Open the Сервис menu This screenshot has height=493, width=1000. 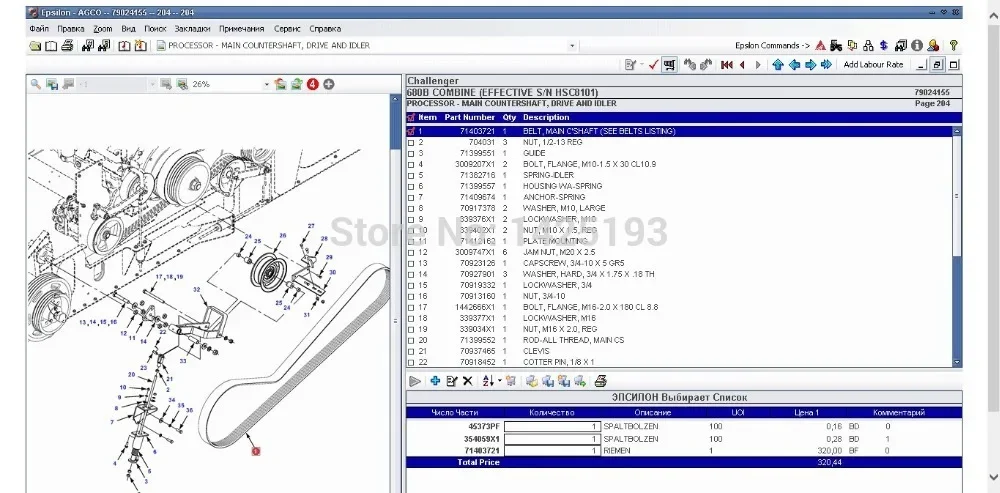[288, 29]
